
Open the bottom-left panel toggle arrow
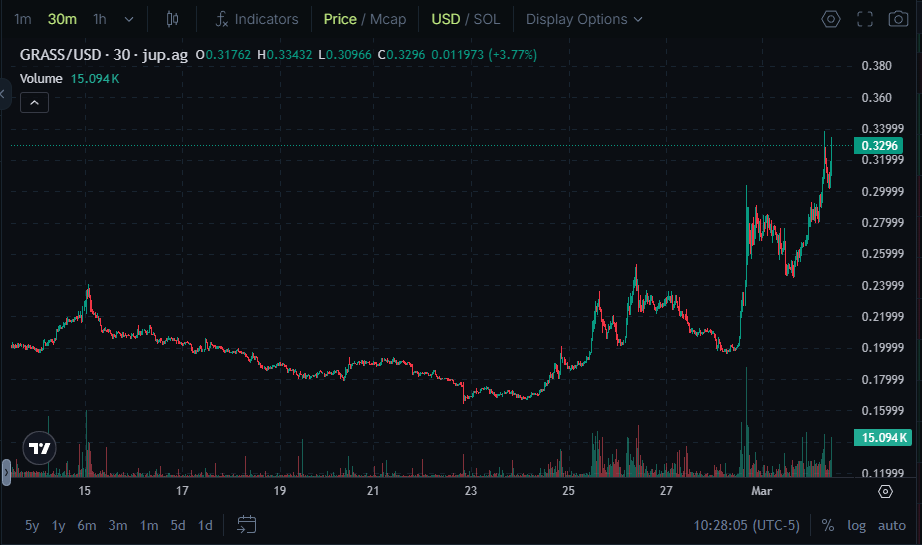[6, 472]
